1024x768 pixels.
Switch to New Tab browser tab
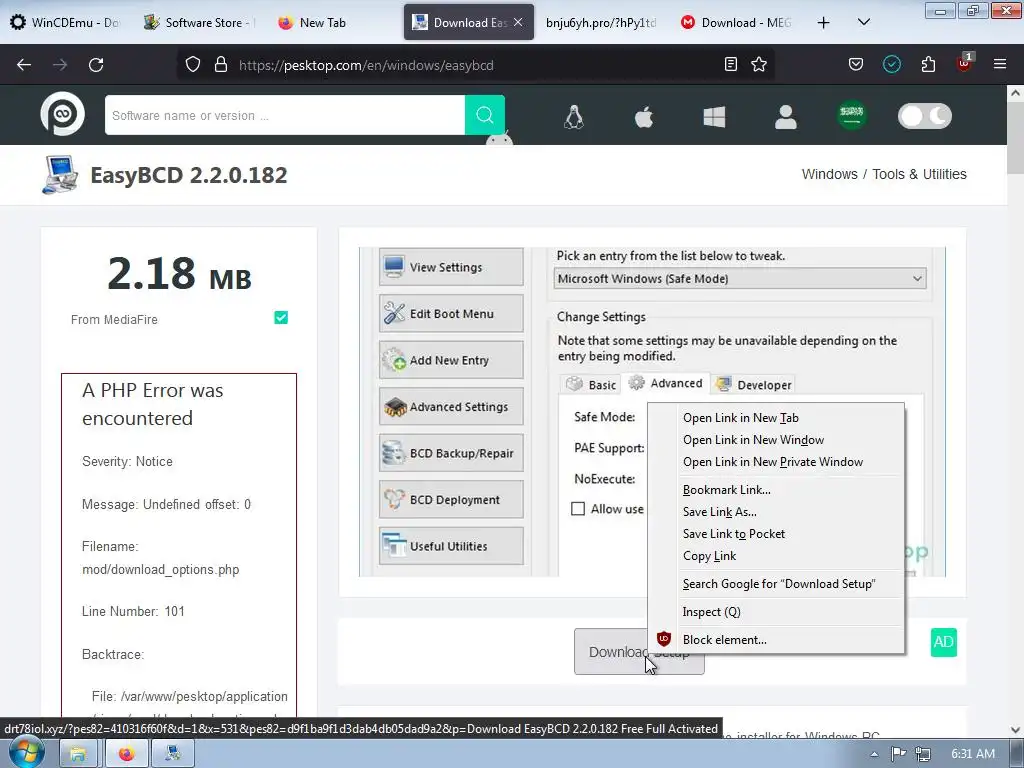[334, 22]
